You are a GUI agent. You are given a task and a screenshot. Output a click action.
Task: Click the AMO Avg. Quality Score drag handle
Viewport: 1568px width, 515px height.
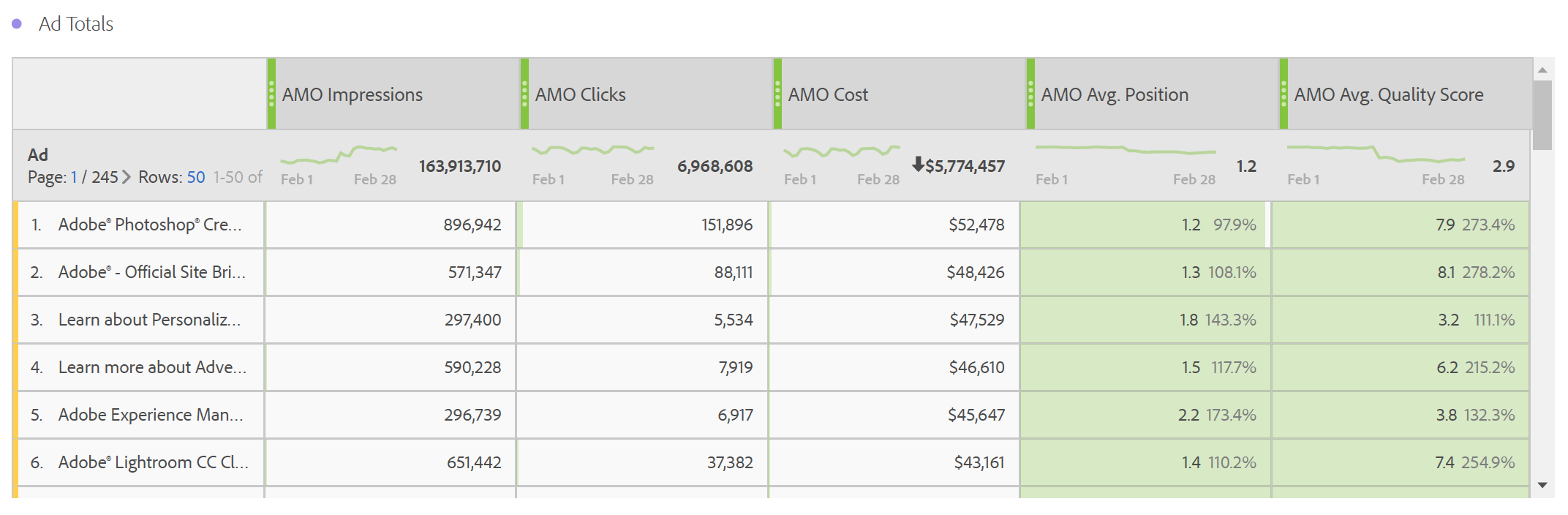[1284, 94]
